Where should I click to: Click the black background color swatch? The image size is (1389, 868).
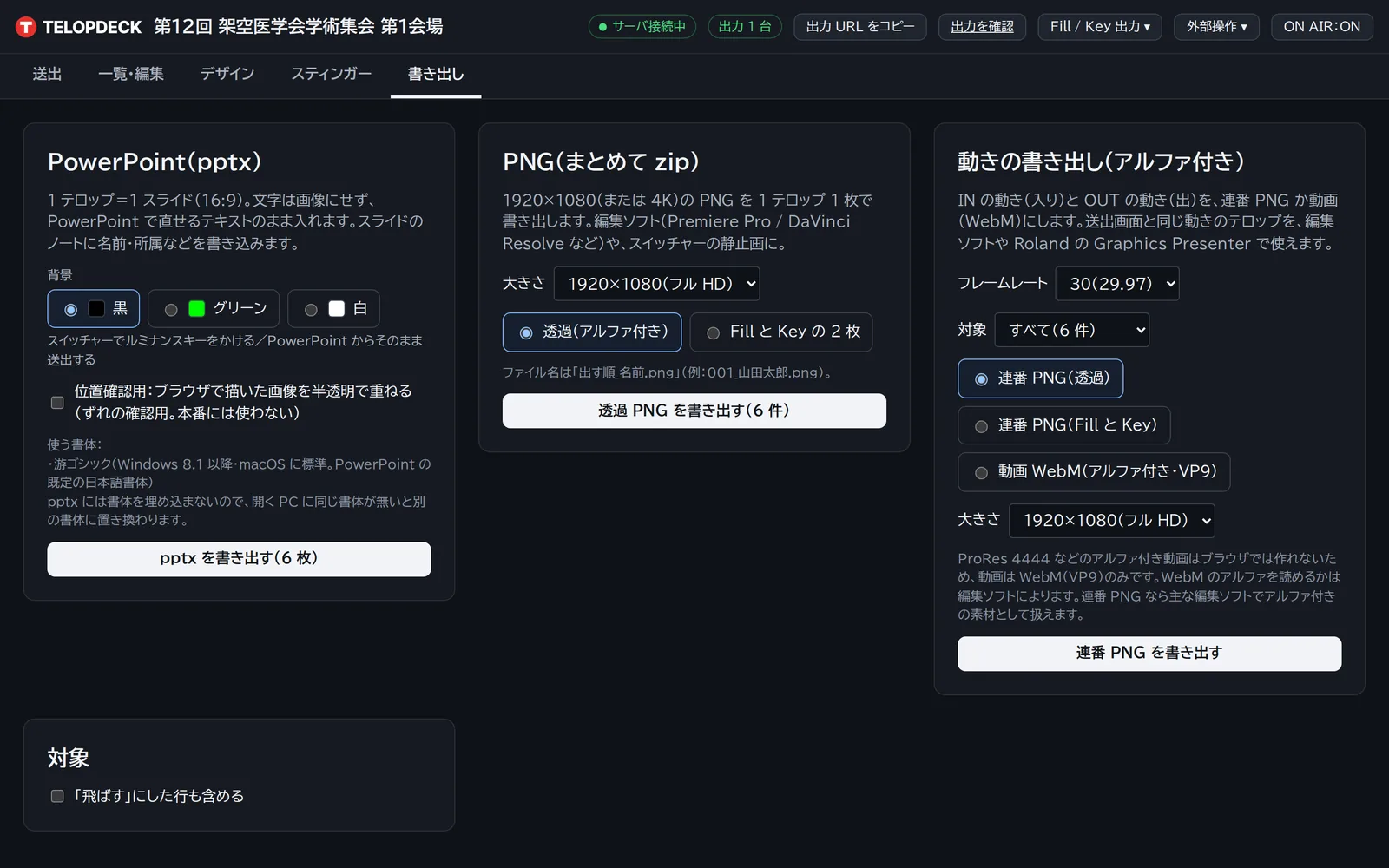(96, 309)
